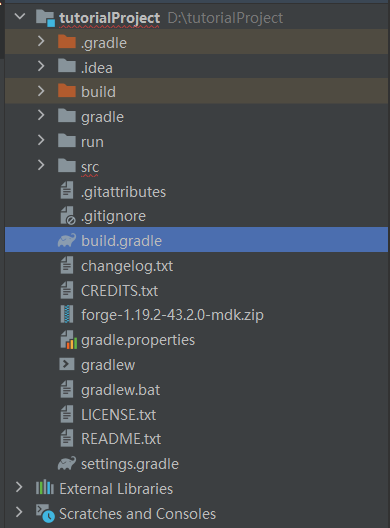Expand External Libraries node
The width and height of the screenshot is (390, 528).
(19, 487)
